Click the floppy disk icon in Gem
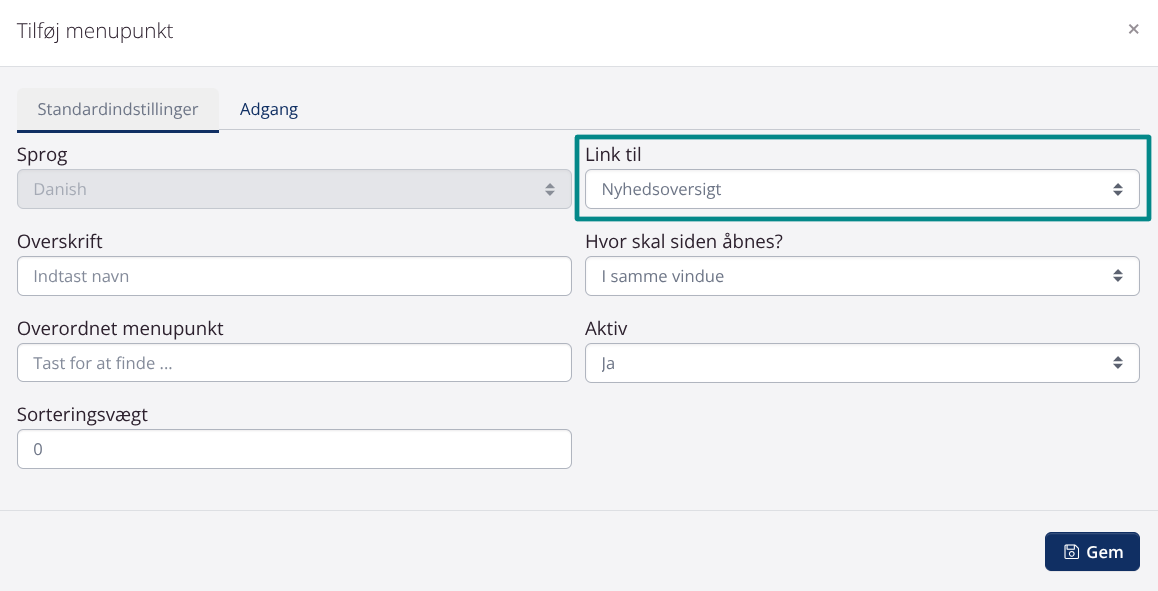This screenshot has width=1158, height=591. tap(1071, 552)
